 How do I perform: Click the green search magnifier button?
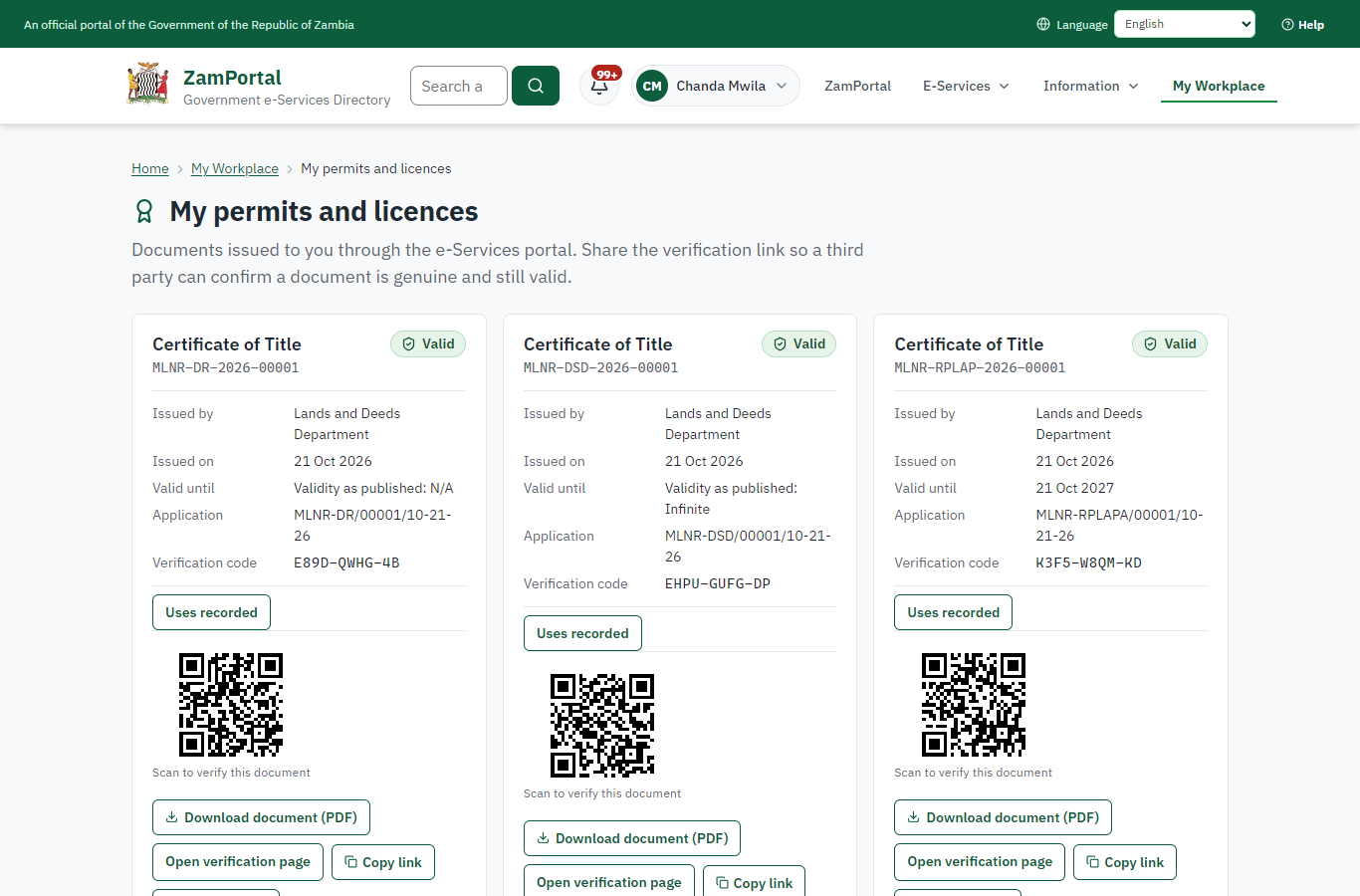tap(536, 86)
